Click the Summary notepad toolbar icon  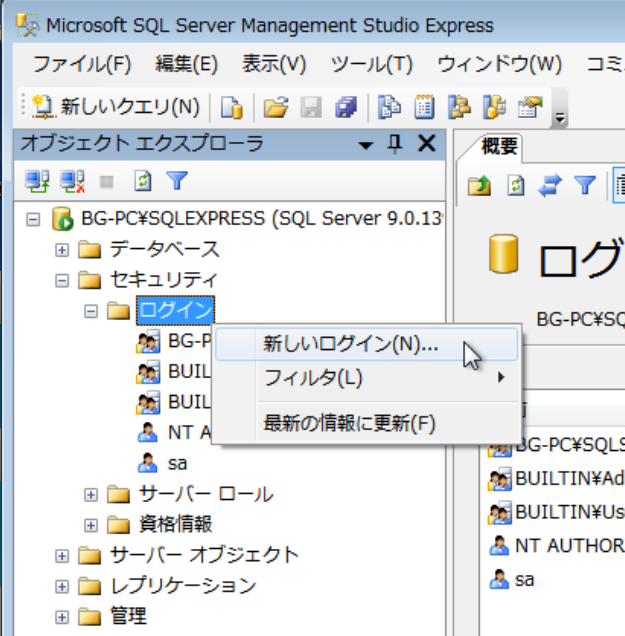click(424, 107)
